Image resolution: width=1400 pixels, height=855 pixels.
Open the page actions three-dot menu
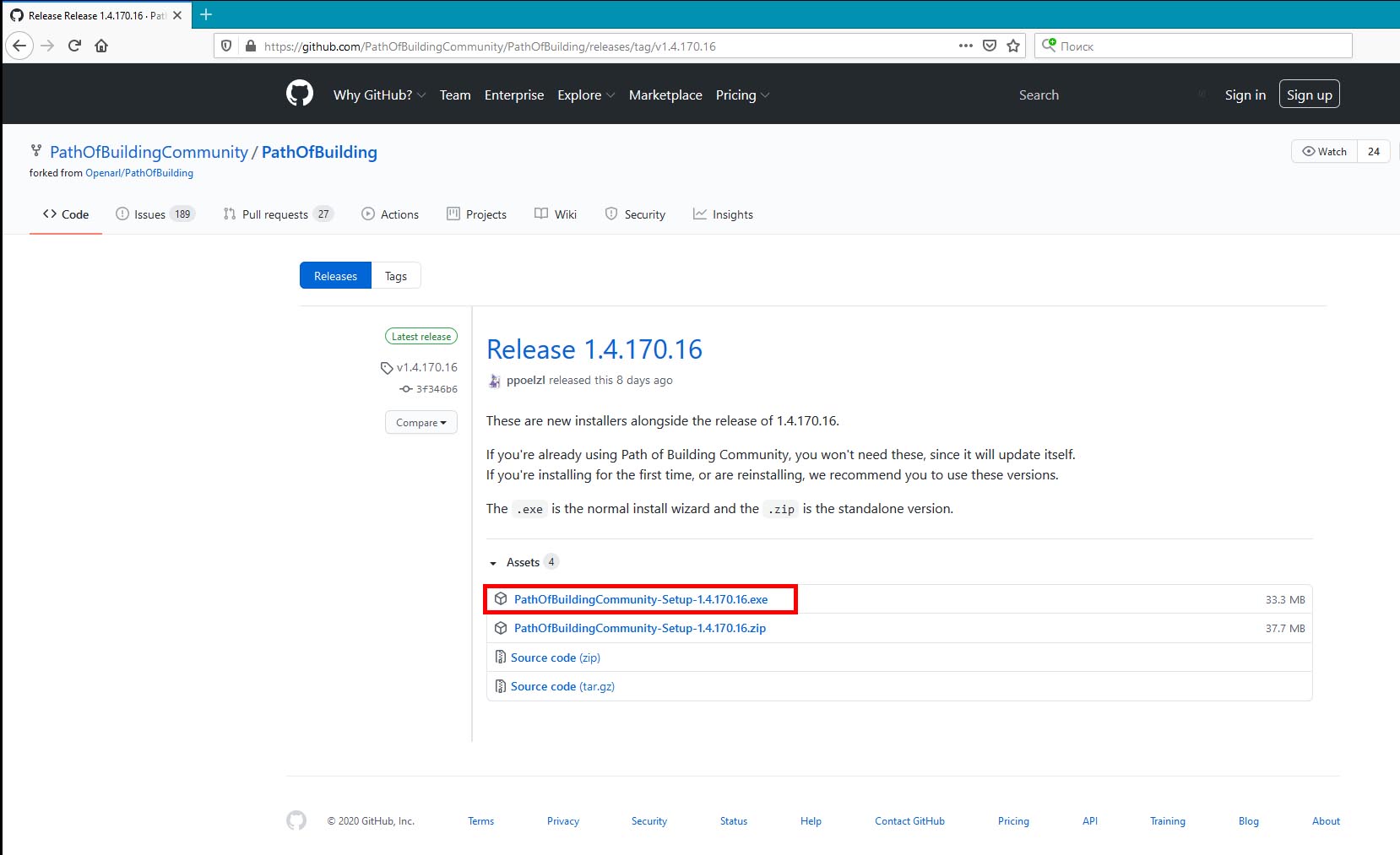click(x=966, y=46)
